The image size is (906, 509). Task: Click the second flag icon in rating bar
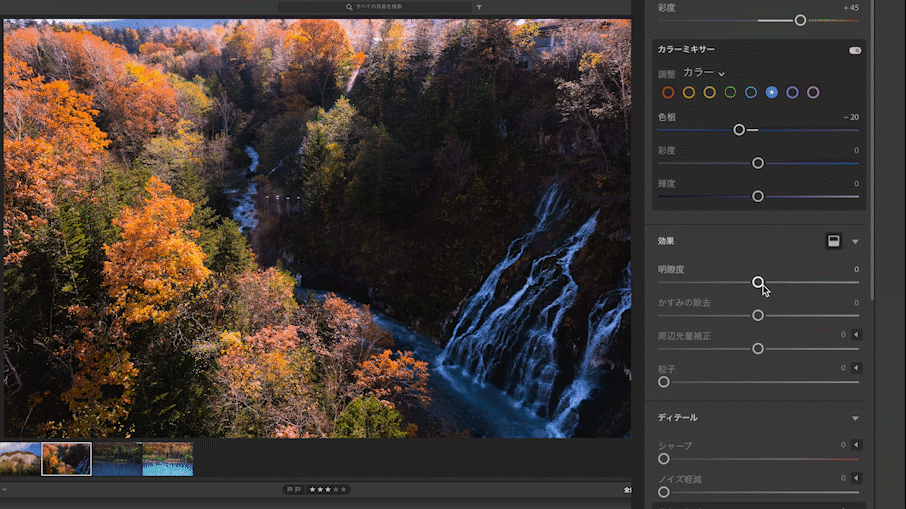(298, 489)
